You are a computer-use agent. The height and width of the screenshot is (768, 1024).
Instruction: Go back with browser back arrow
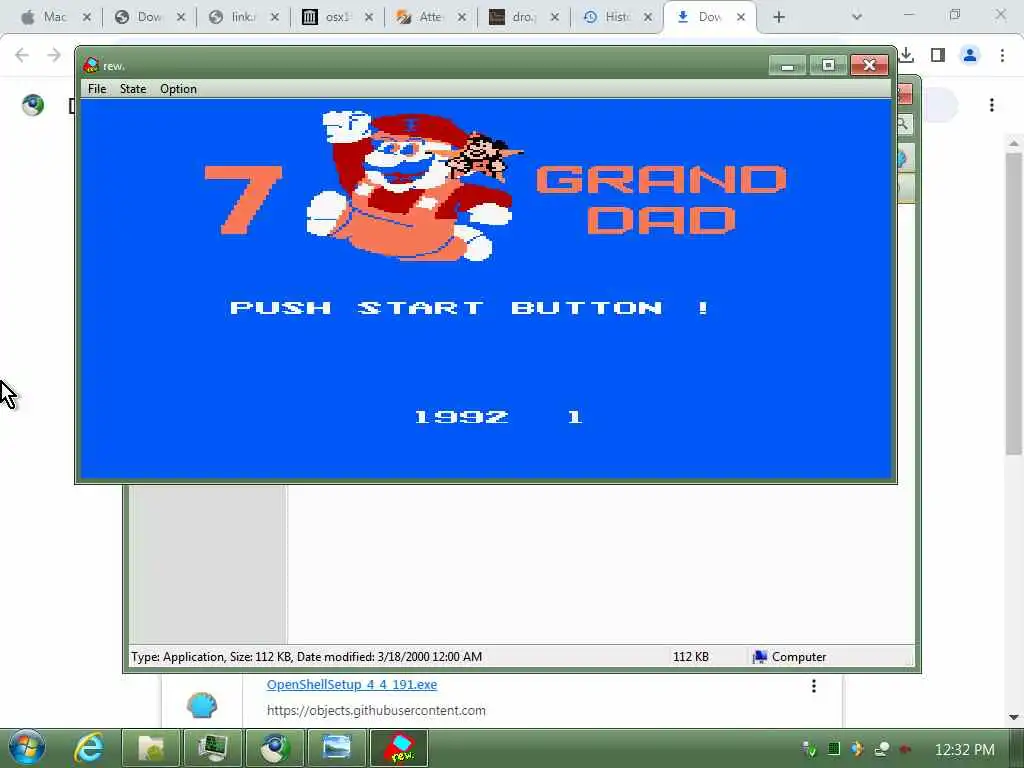pos(22,55)
